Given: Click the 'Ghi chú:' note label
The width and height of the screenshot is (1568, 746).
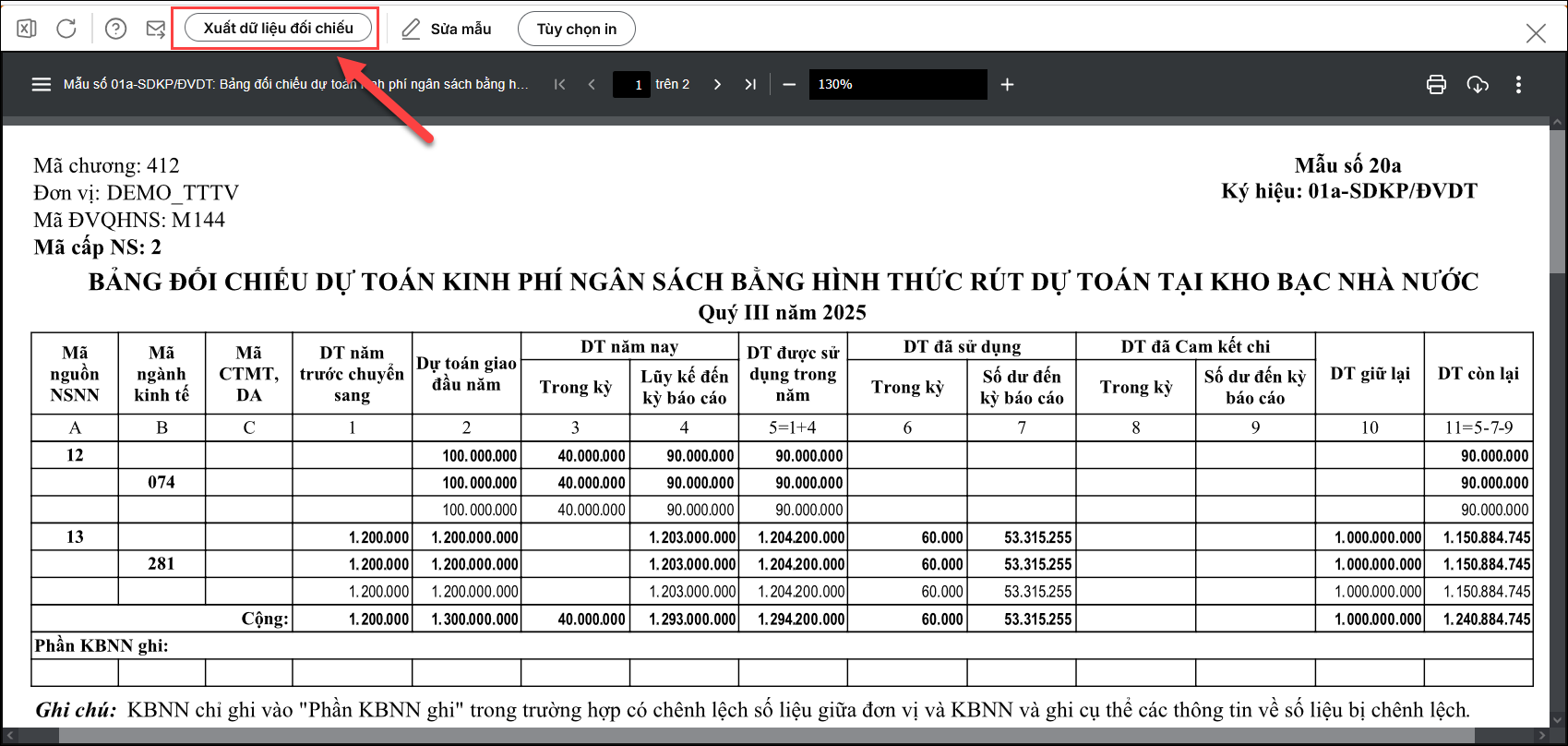Looking at the screenshot, I should (x=77, y=710).
